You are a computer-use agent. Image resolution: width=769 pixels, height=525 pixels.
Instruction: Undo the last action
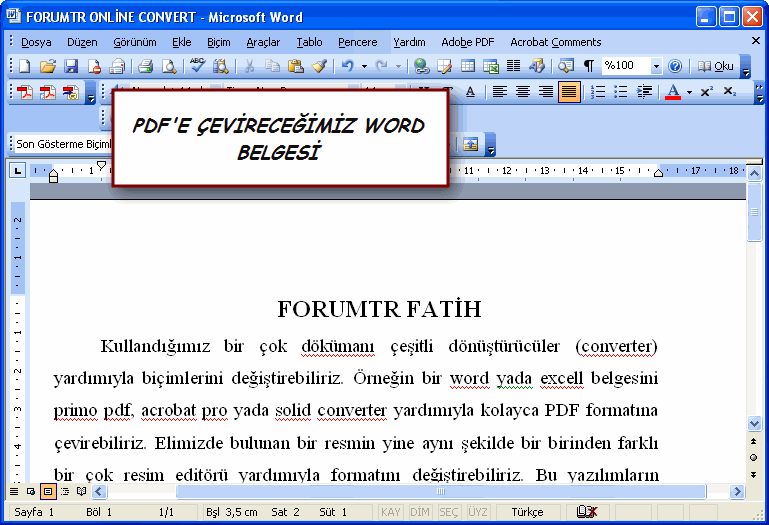pos(347,66)
